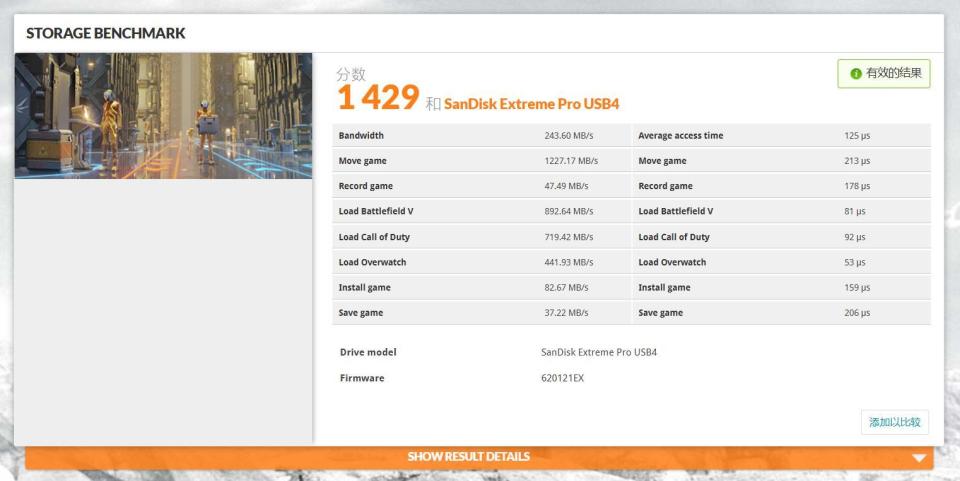Image resolution: width=960 pixels, height=481 pixels.
Task: Click the 有效的结果 valid result badge
Action: [x=883, y=73]
